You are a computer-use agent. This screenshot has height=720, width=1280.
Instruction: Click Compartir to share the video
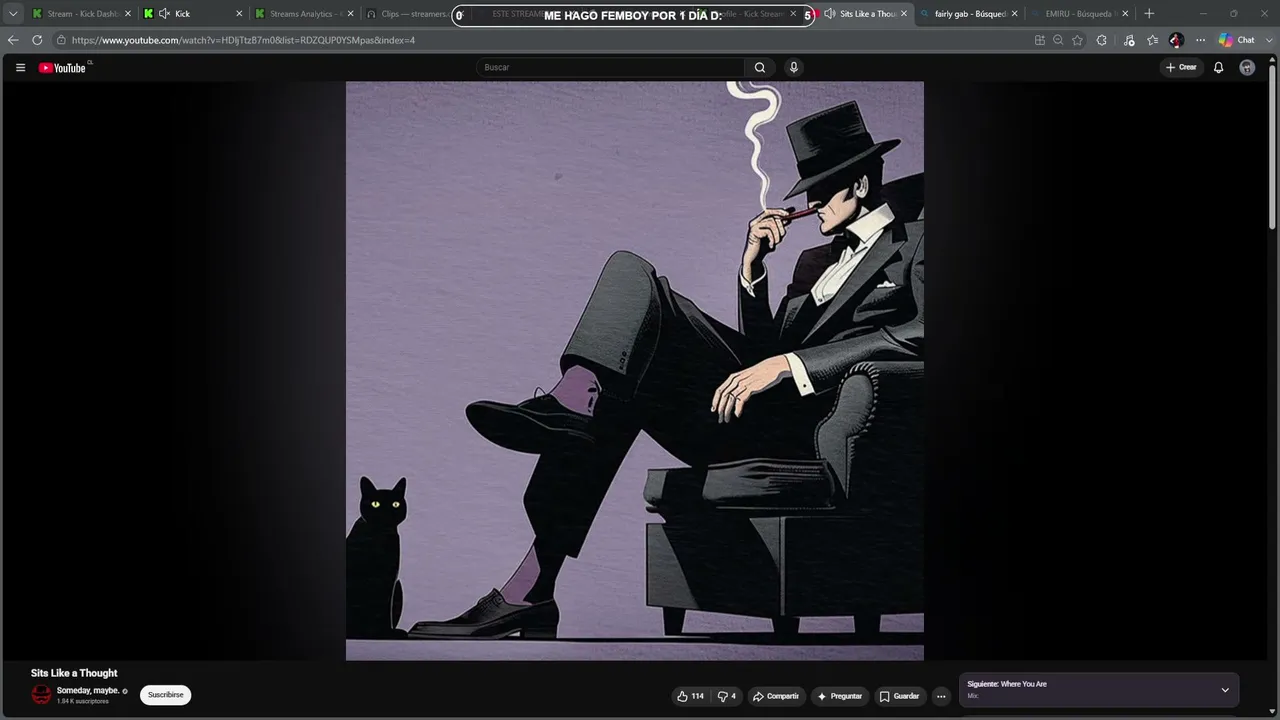[776, 696]
